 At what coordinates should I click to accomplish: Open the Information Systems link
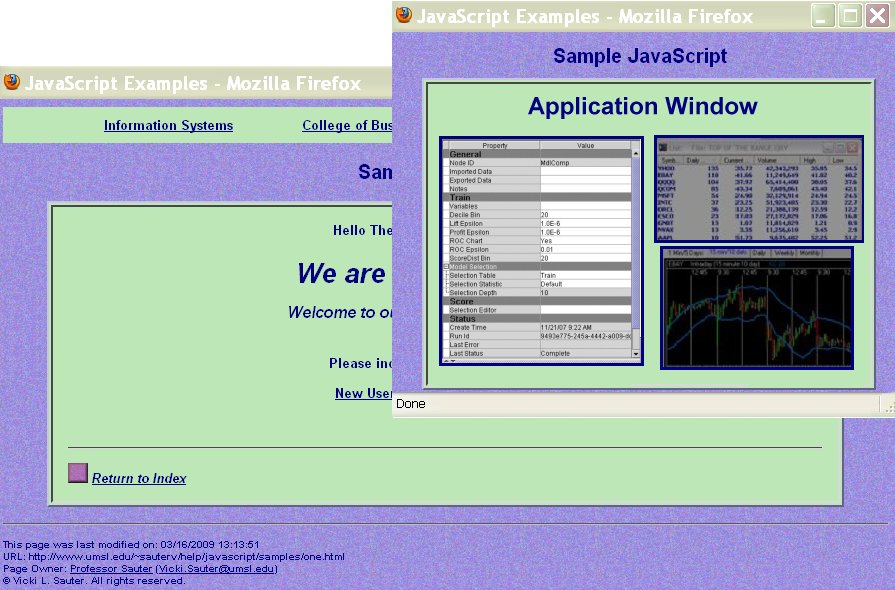(x=168, y=126)
